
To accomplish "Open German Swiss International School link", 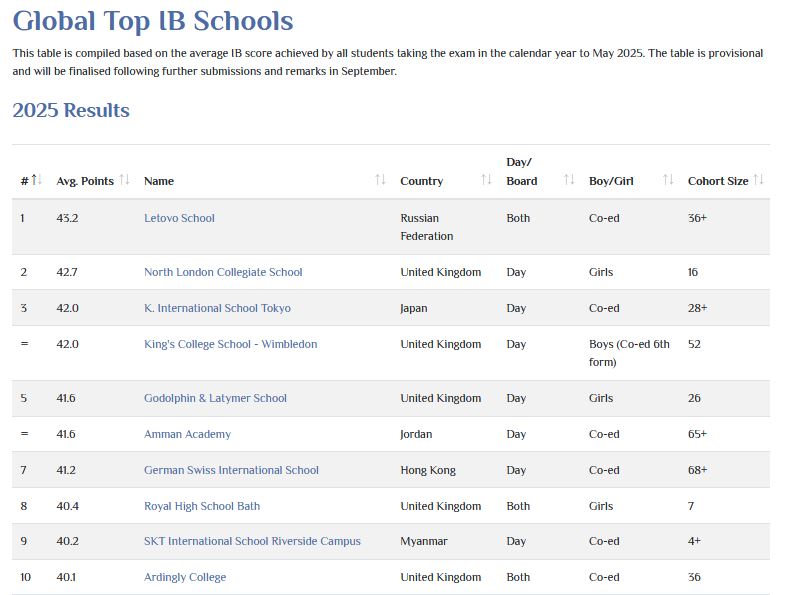I will point(231,470).
